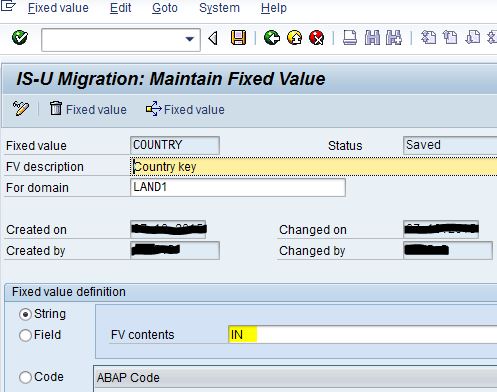Cancel with the red X icon

[x=317, y=38]
